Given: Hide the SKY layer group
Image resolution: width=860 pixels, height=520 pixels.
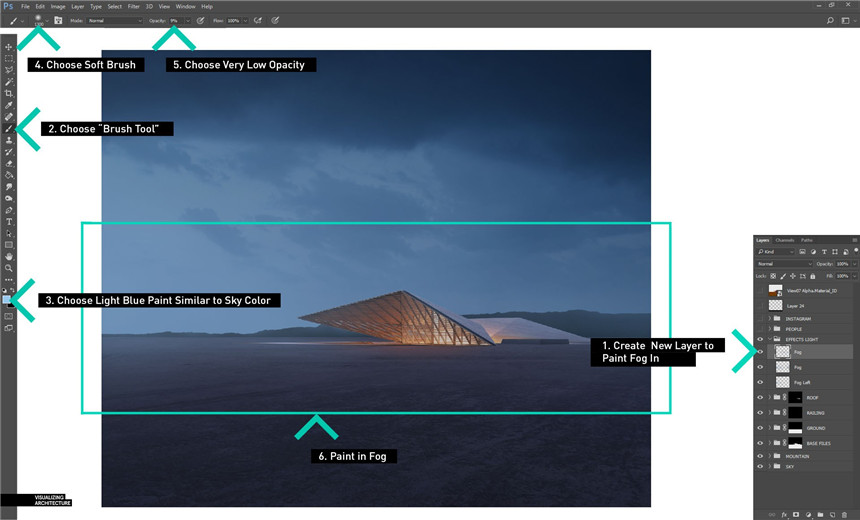Looking at the screenshot, I should pyautogui.click(x=760, y=466).
